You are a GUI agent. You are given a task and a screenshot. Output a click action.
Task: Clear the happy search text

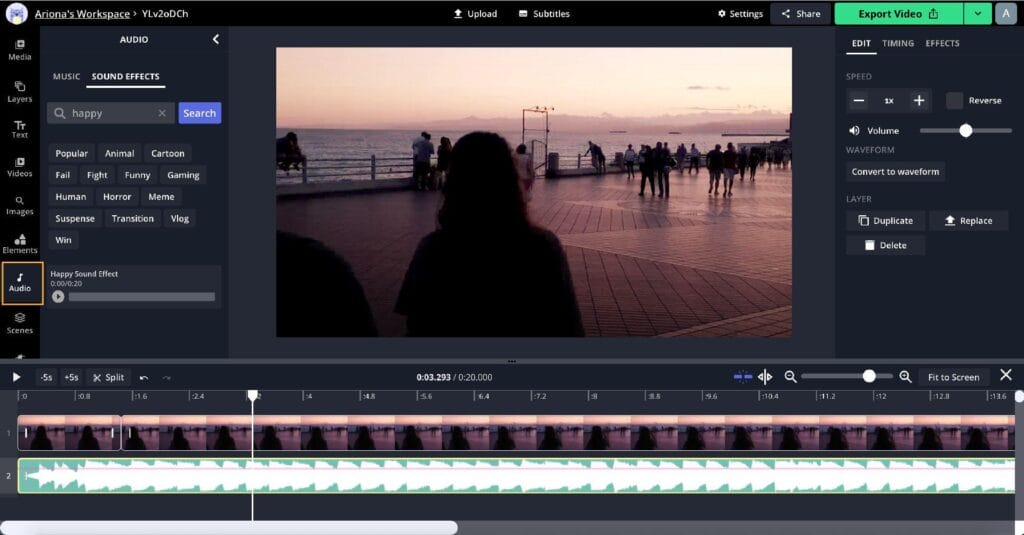pos(162,113)
